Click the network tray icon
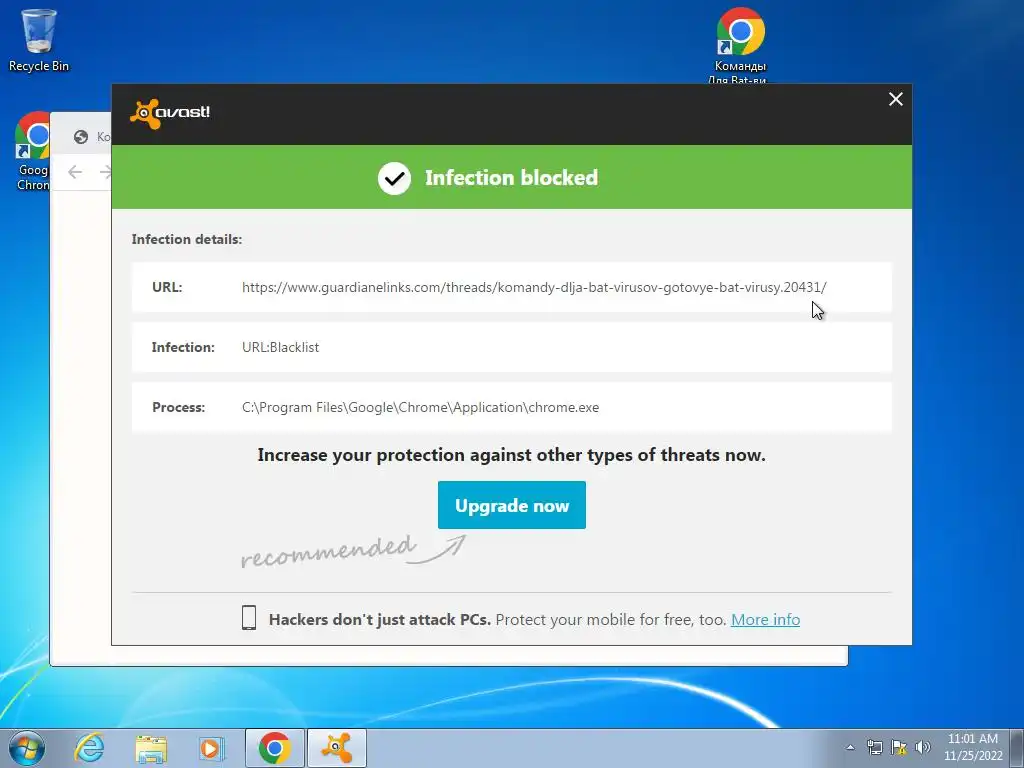The image size is (1024, 768). tap(874, 747)
